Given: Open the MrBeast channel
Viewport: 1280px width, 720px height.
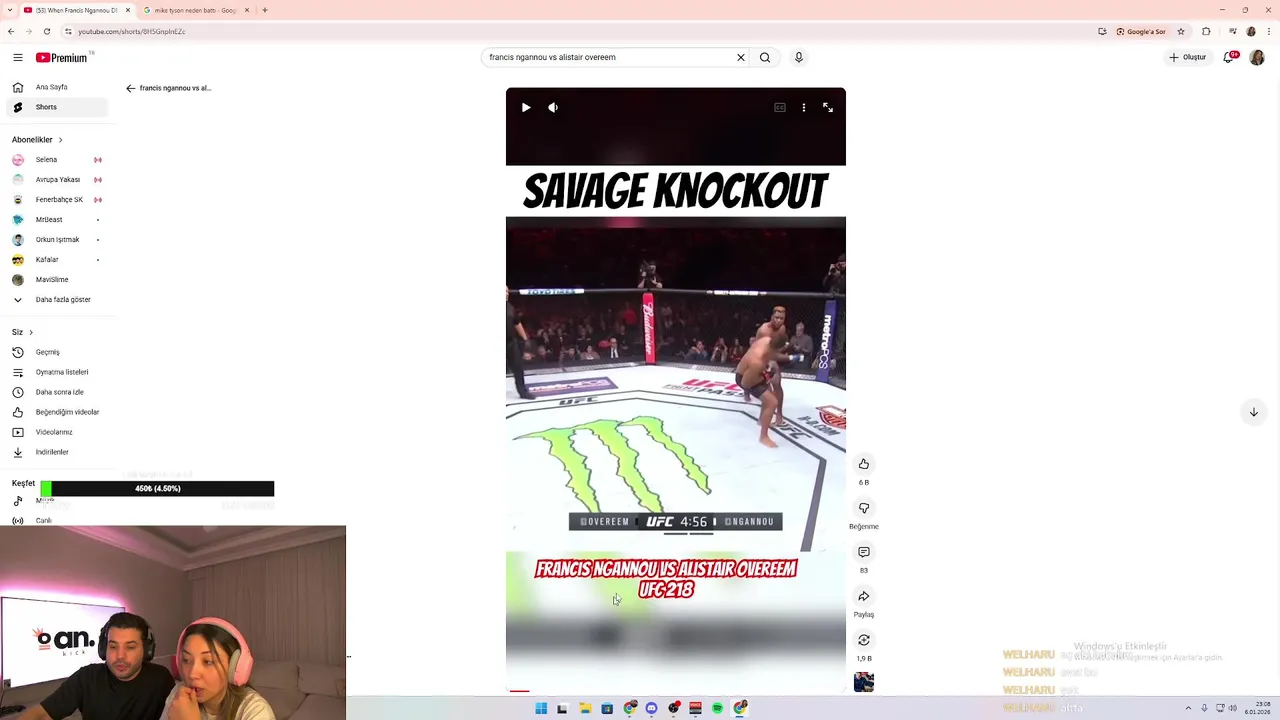Looking at the screenshot, I should click(x=55, y=220).
